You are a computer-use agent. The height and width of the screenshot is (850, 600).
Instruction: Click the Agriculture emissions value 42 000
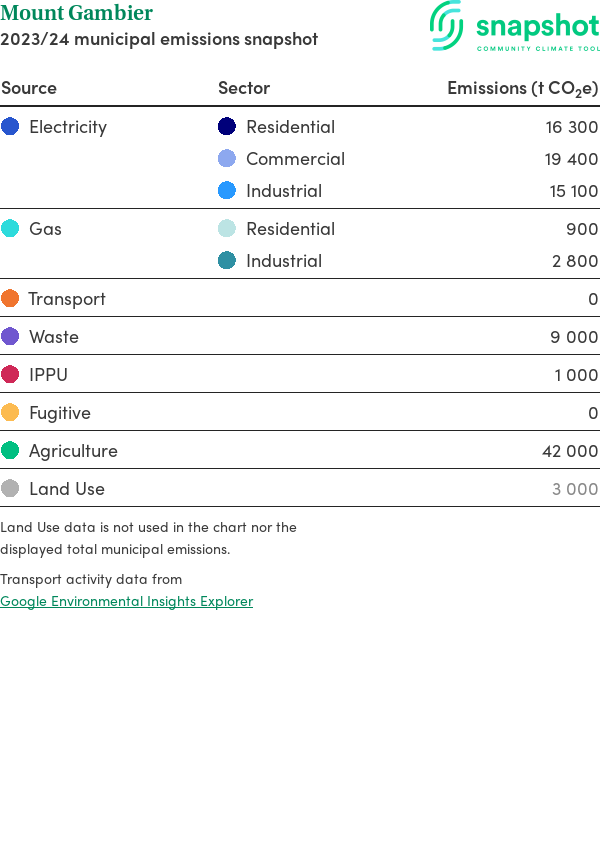coord(570,451)
